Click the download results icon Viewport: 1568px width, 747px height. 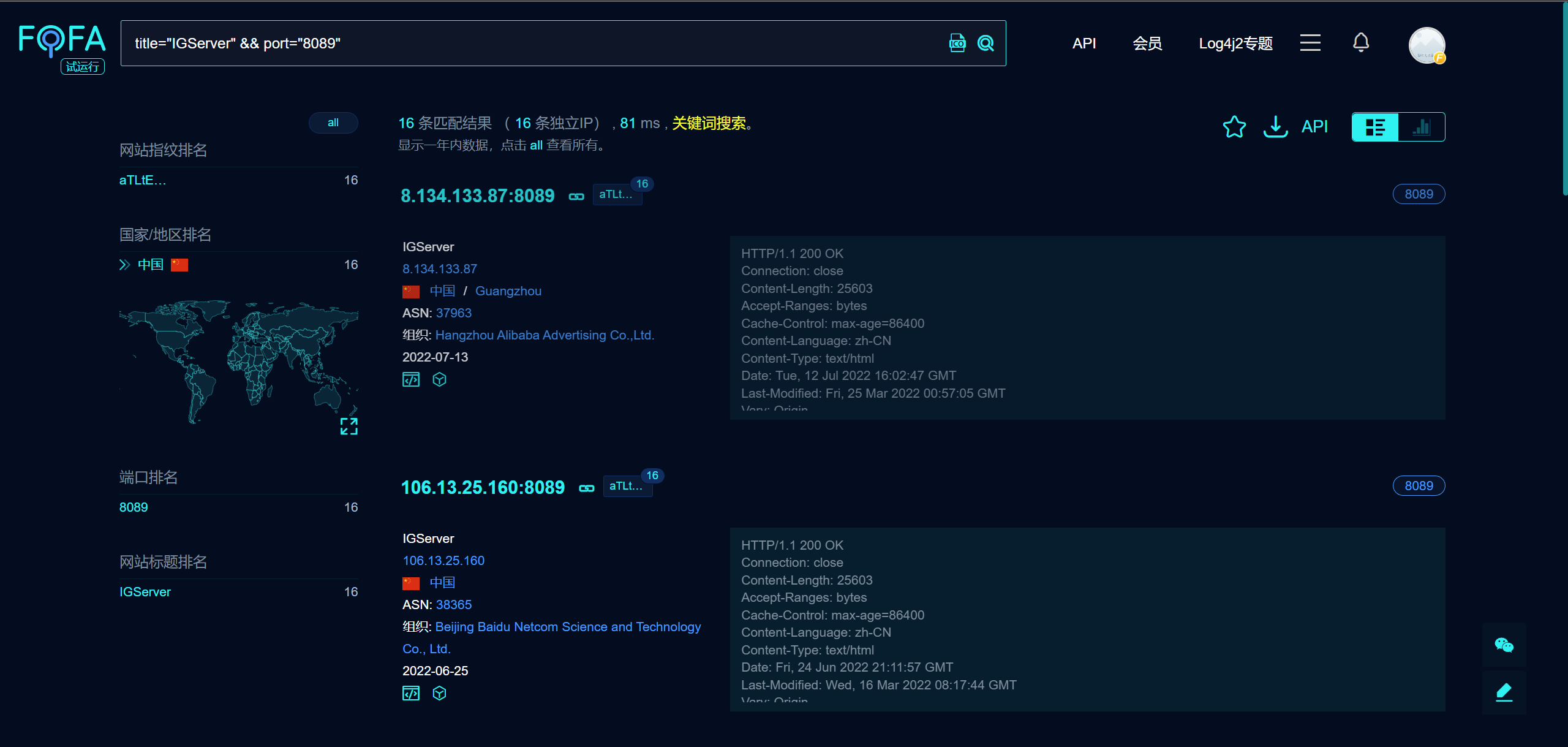coord(1275,127)
